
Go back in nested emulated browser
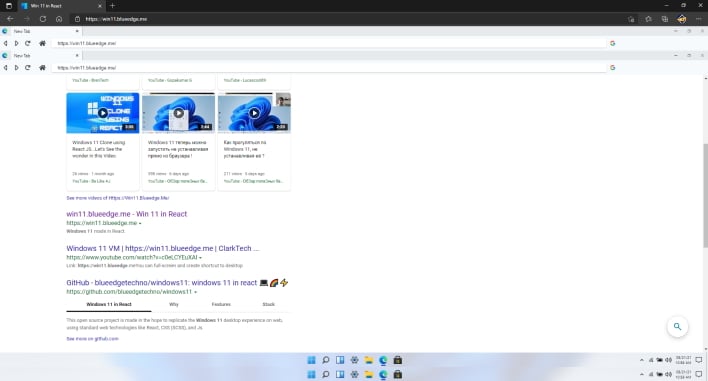pyautogui.click(x=5, y=68)
